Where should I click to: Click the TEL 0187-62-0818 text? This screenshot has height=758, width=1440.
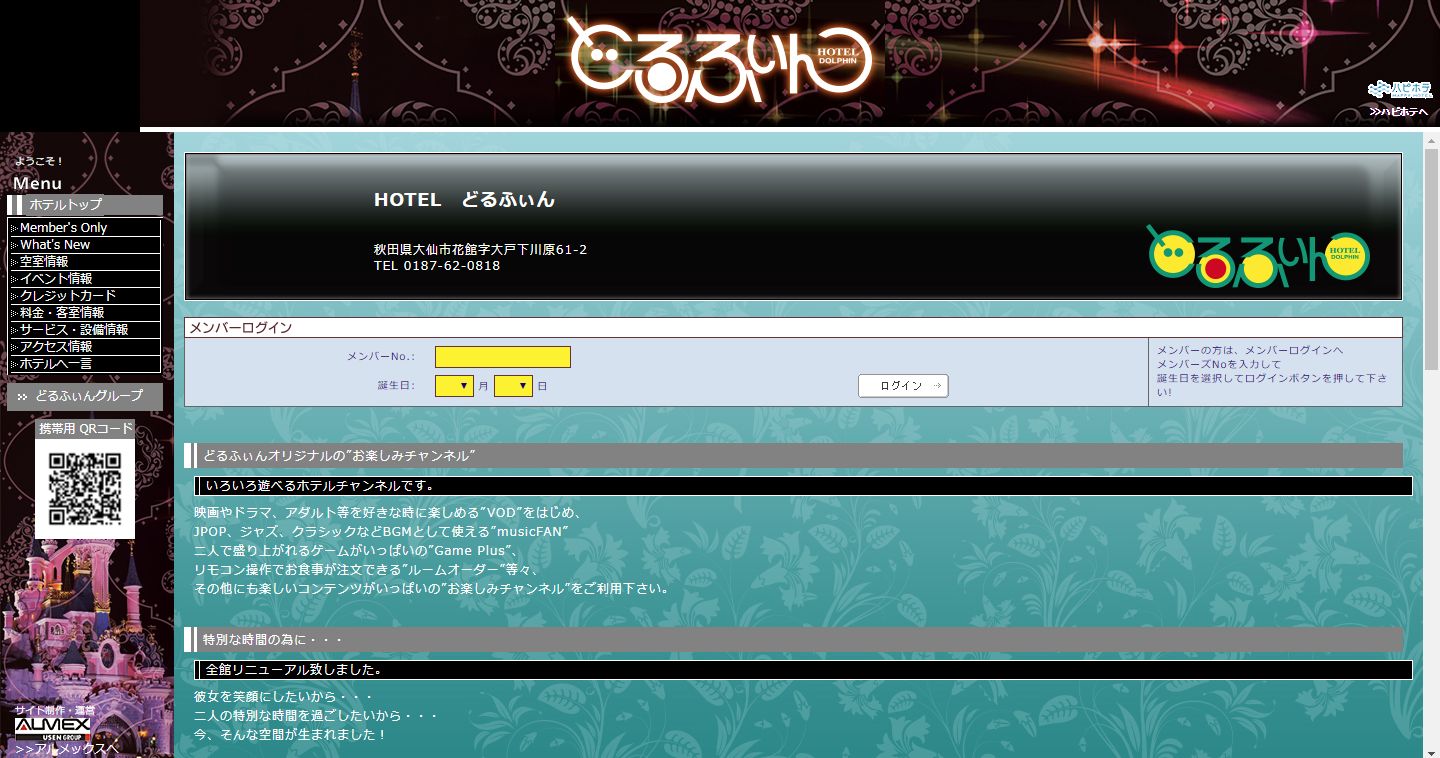coord(437,266)
